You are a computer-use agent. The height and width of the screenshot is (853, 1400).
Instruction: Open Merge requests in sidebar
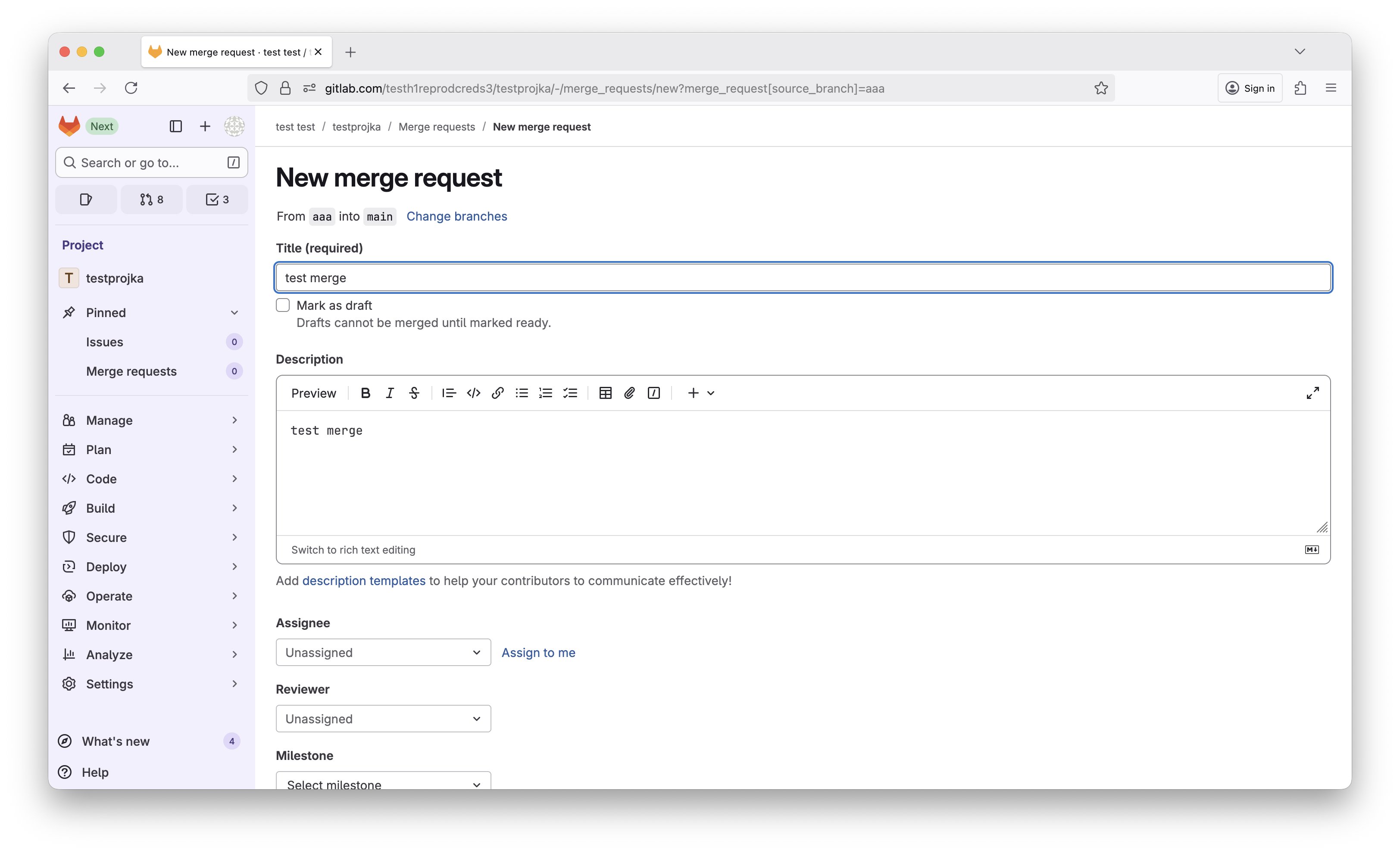pyautogui.click(x=131, y=371)
